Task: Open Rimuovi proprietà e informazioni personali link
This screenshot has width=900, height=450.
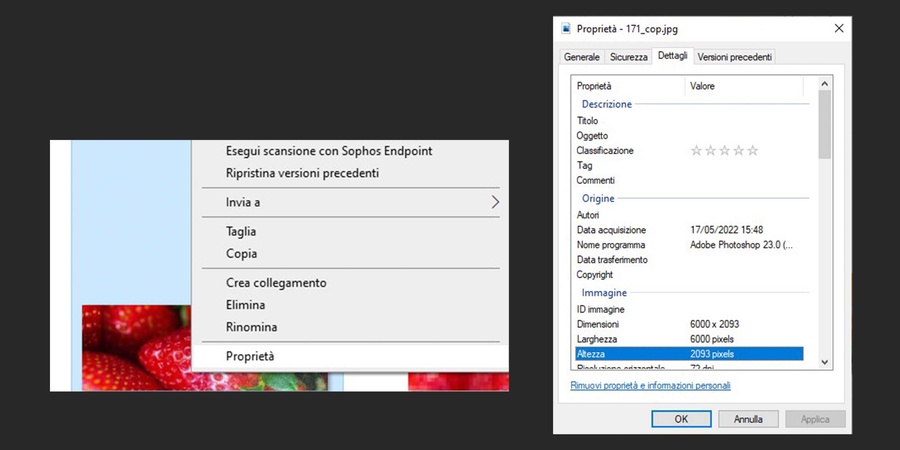Action: click(650, 385)
